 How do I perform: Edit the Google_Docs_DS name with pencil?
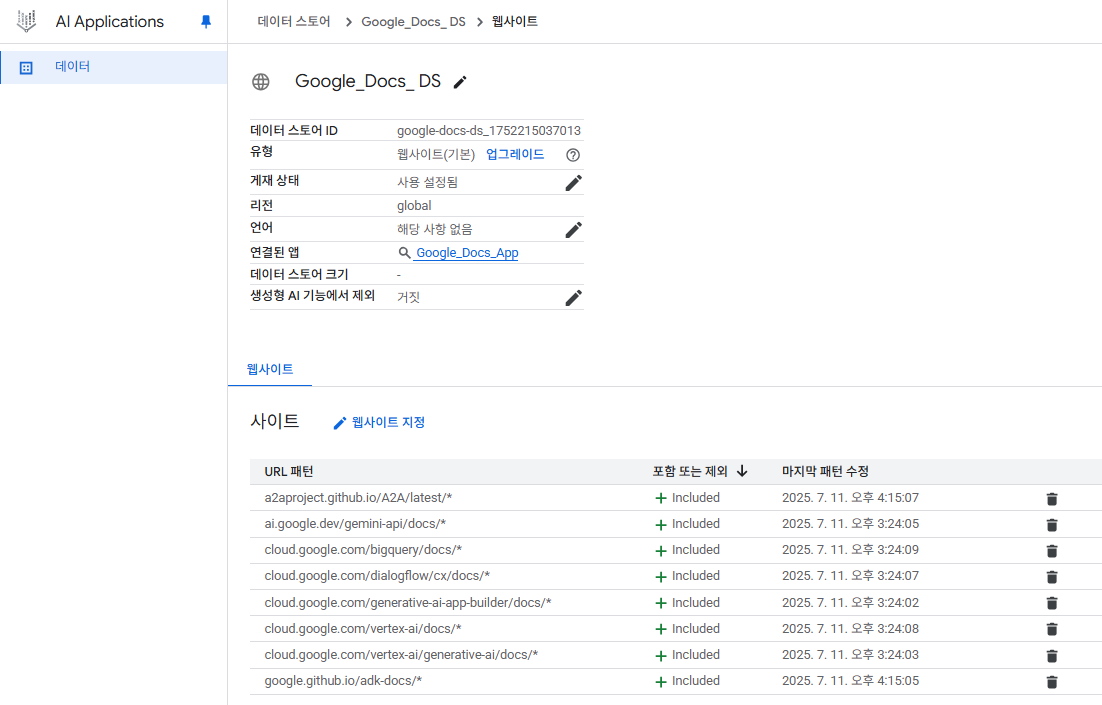click(x=460, y=82)
